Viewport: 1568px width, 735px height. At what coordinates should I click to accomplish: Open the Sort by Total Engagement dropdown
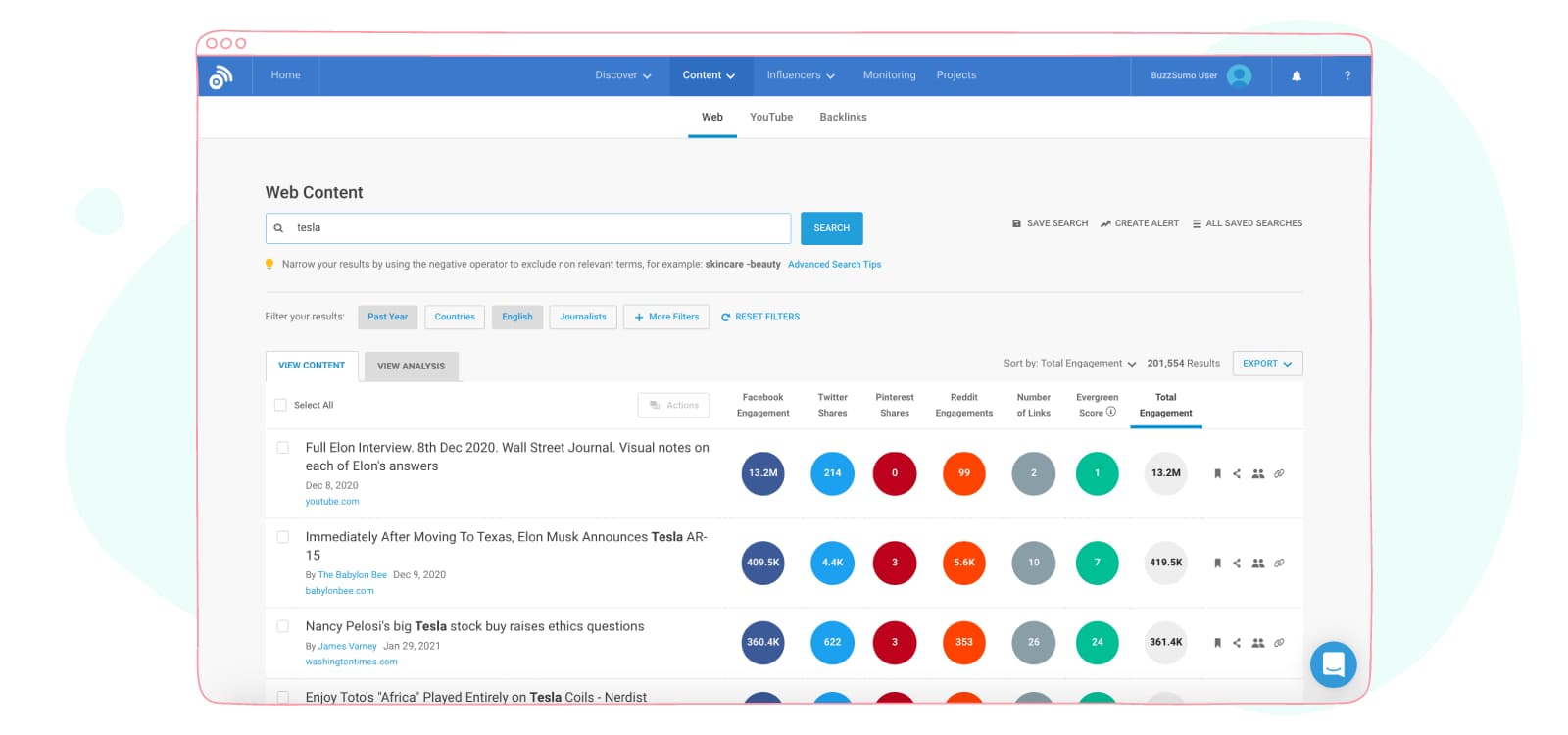click(1069, 364)
